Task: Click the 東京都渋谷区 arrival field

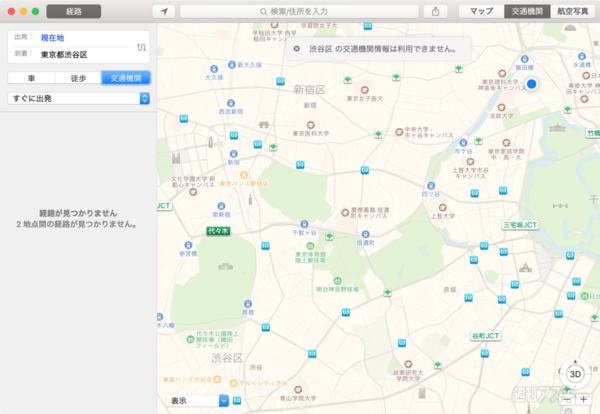Action: tap(64, 55)
